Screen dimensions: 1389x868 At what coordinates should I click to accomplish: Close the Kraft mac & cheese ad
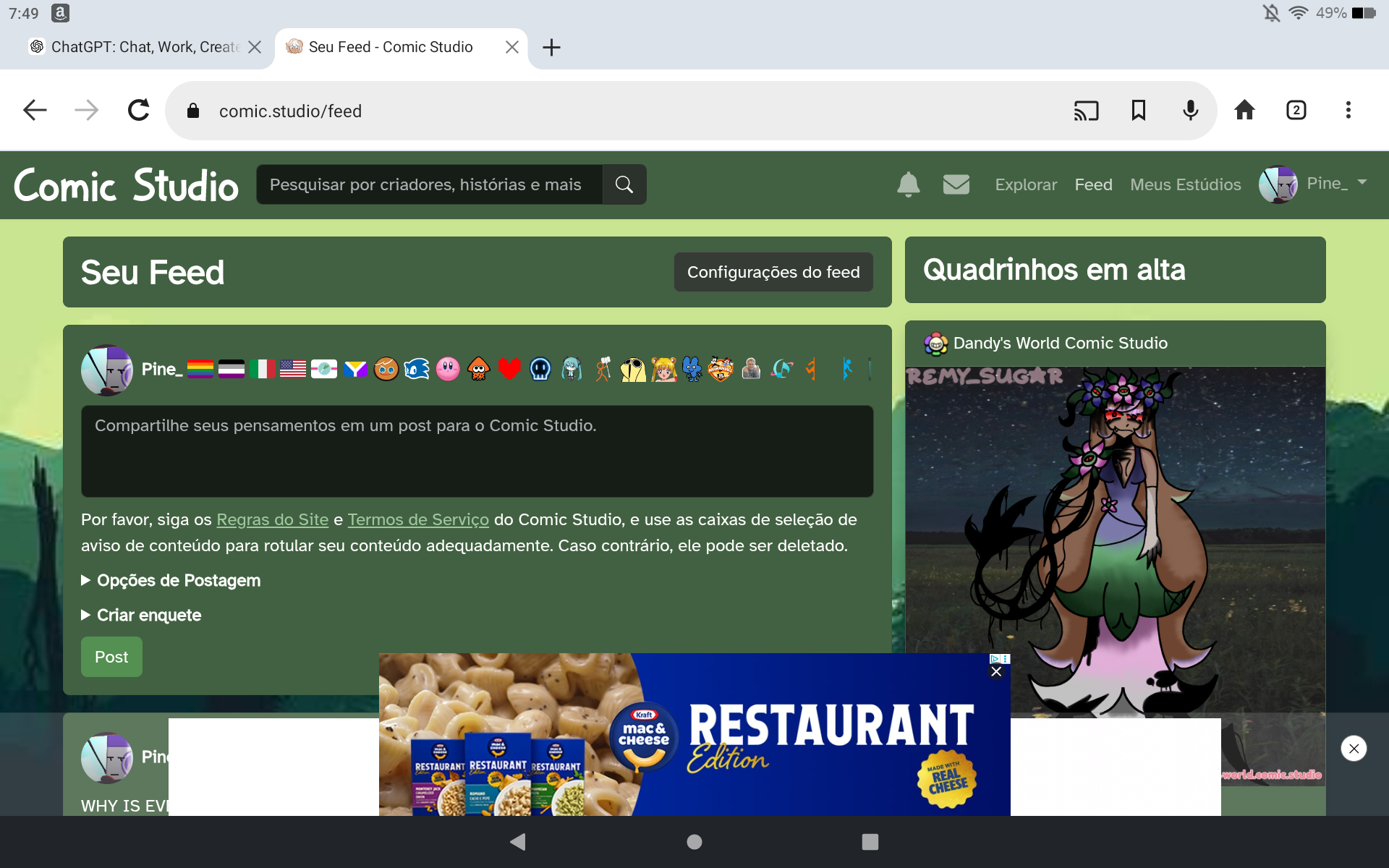[996, 671]
